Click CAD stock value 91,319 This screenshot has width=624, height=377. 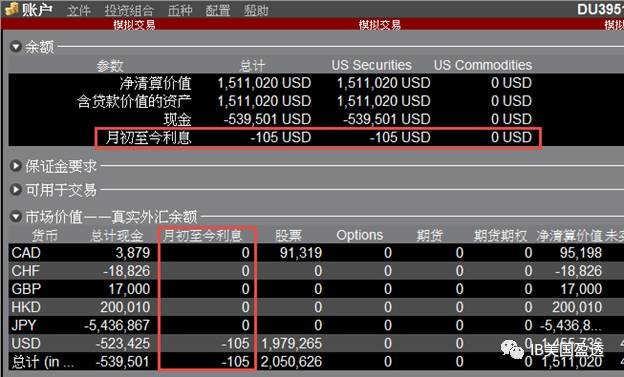(x=301, y=253)
